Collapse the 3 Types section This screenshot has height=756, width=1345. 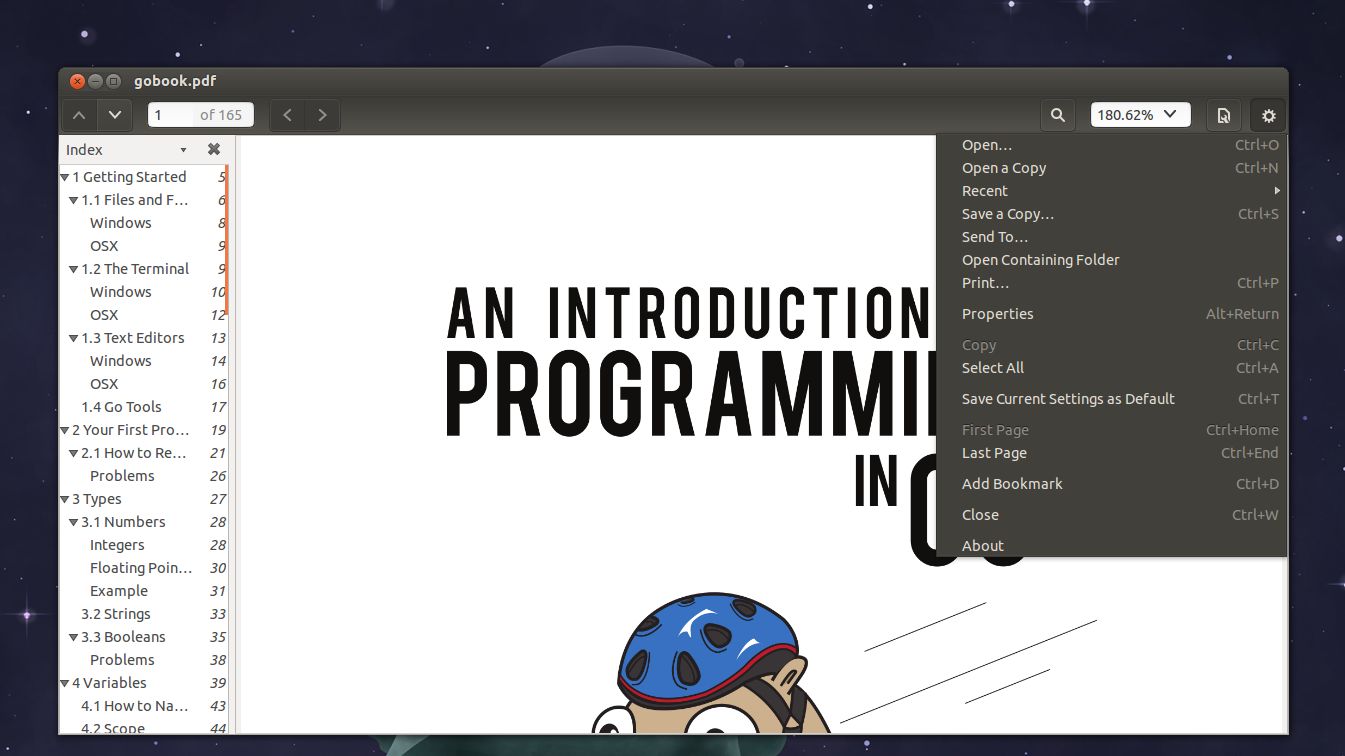tap(65, 499)
